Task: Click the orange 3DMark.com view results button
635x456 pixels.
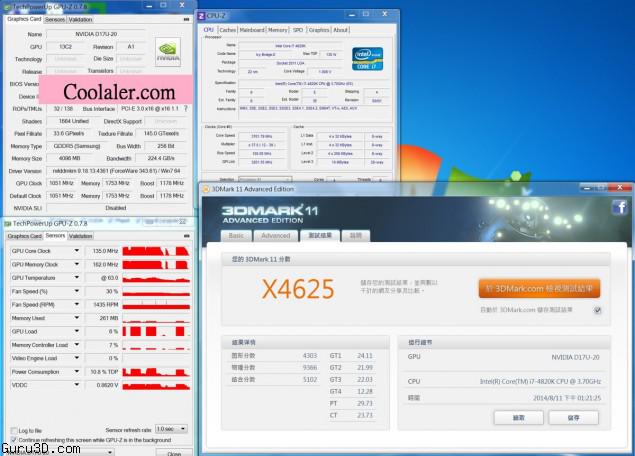Action: [539, 289]
